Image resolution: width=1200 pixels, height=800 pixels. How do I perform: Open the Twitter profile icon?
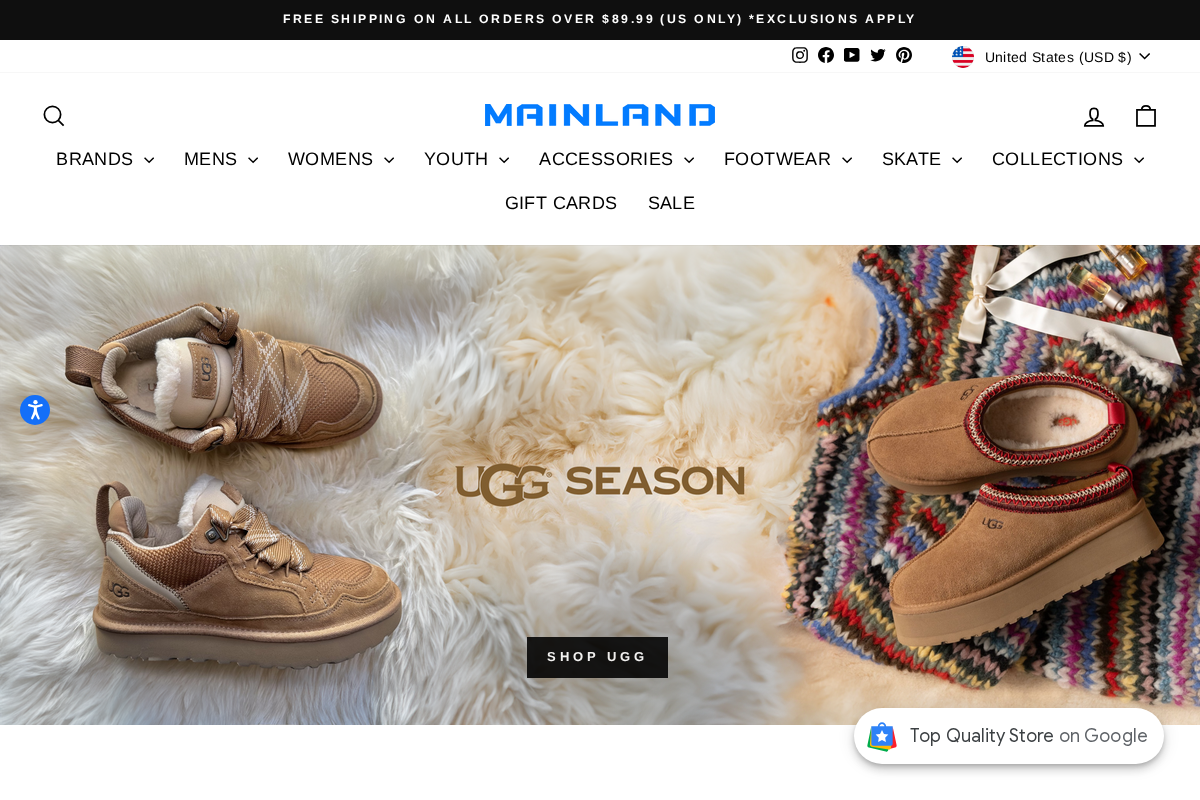click(x=878, y=55)
